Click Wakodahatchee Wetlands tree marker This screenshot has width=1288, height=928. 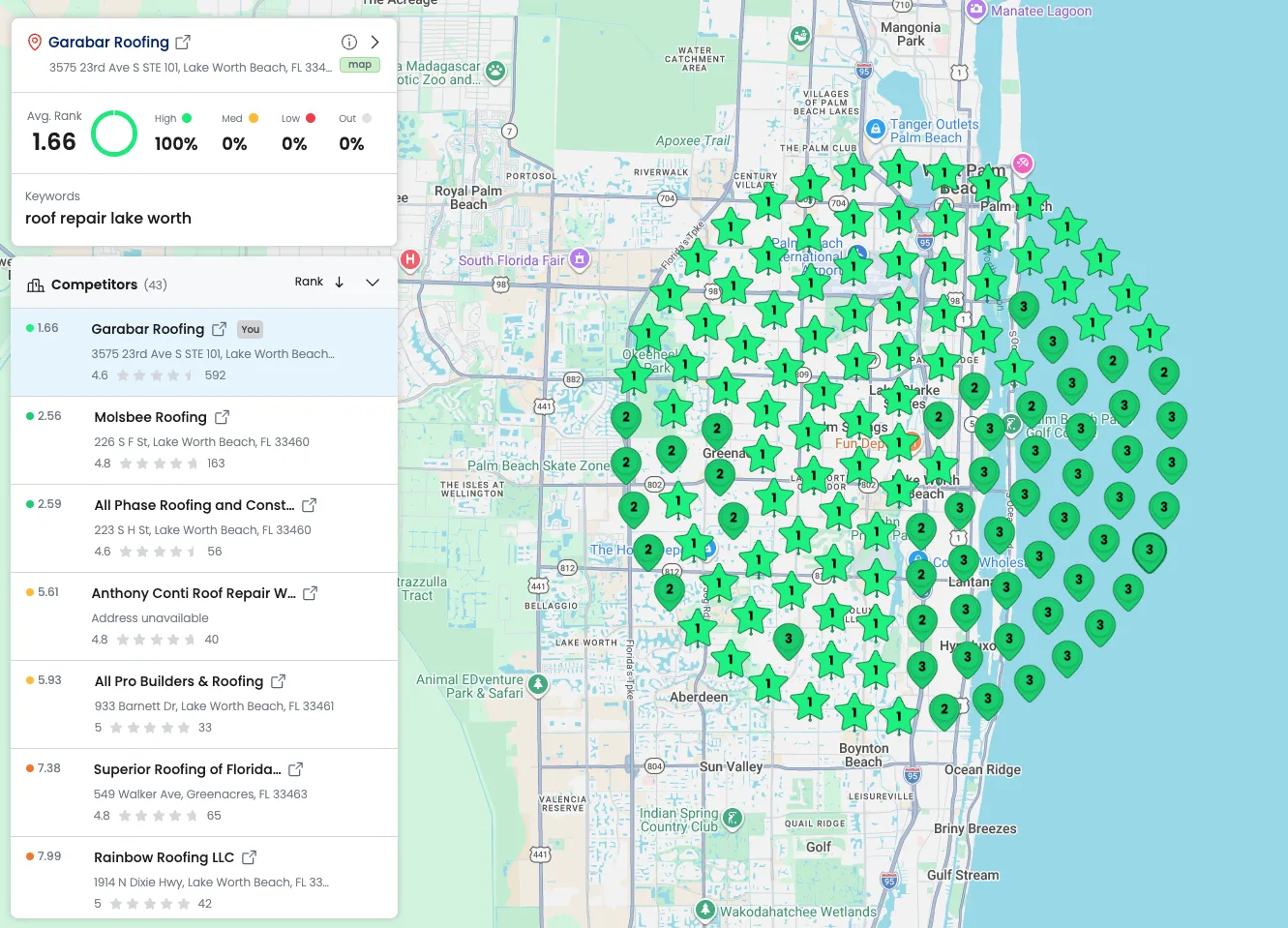tap(705, 911)
